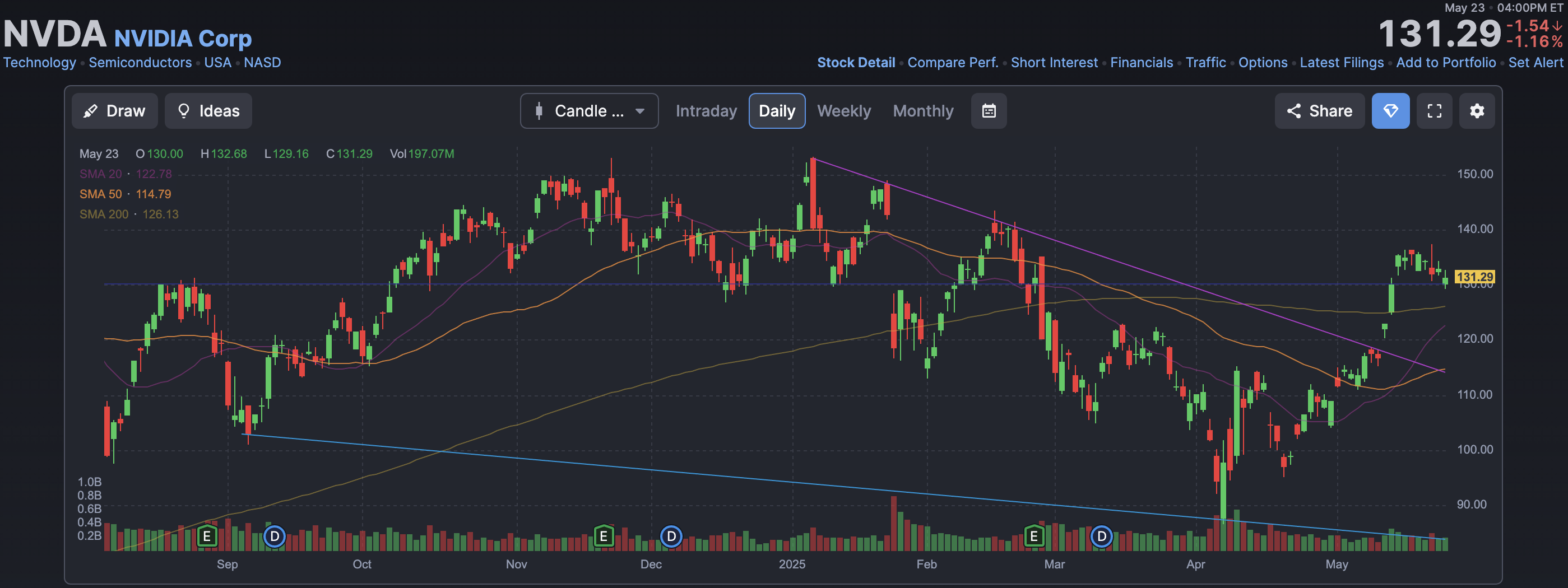Open the Draw tools
The image size is (1568, 588).
(x=114, y=111)
